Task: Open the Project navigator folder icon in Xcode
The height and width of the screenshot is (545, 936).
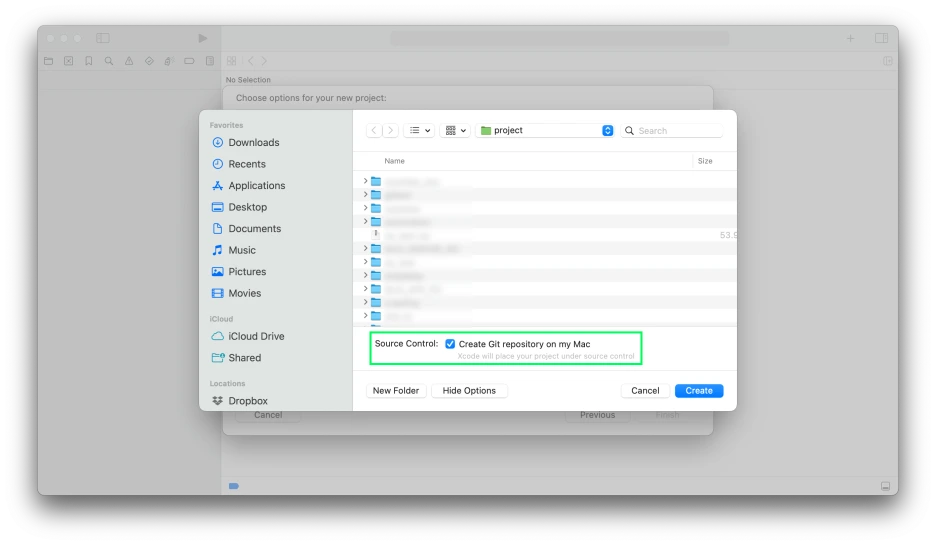Action: (x=48, y=61)
